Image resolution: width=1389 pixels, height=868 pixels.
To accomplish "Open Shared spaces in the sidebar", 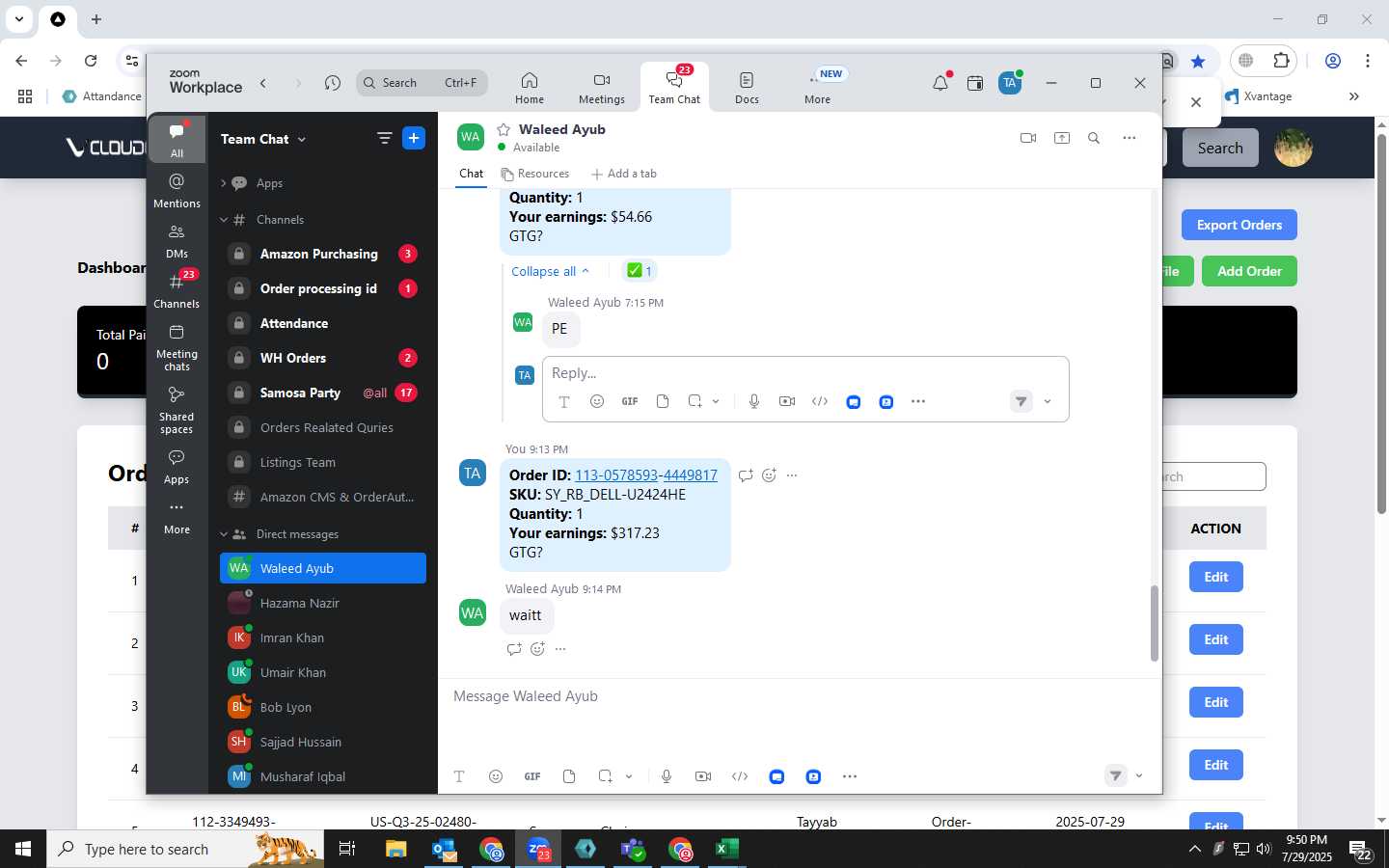I will 177,409.
